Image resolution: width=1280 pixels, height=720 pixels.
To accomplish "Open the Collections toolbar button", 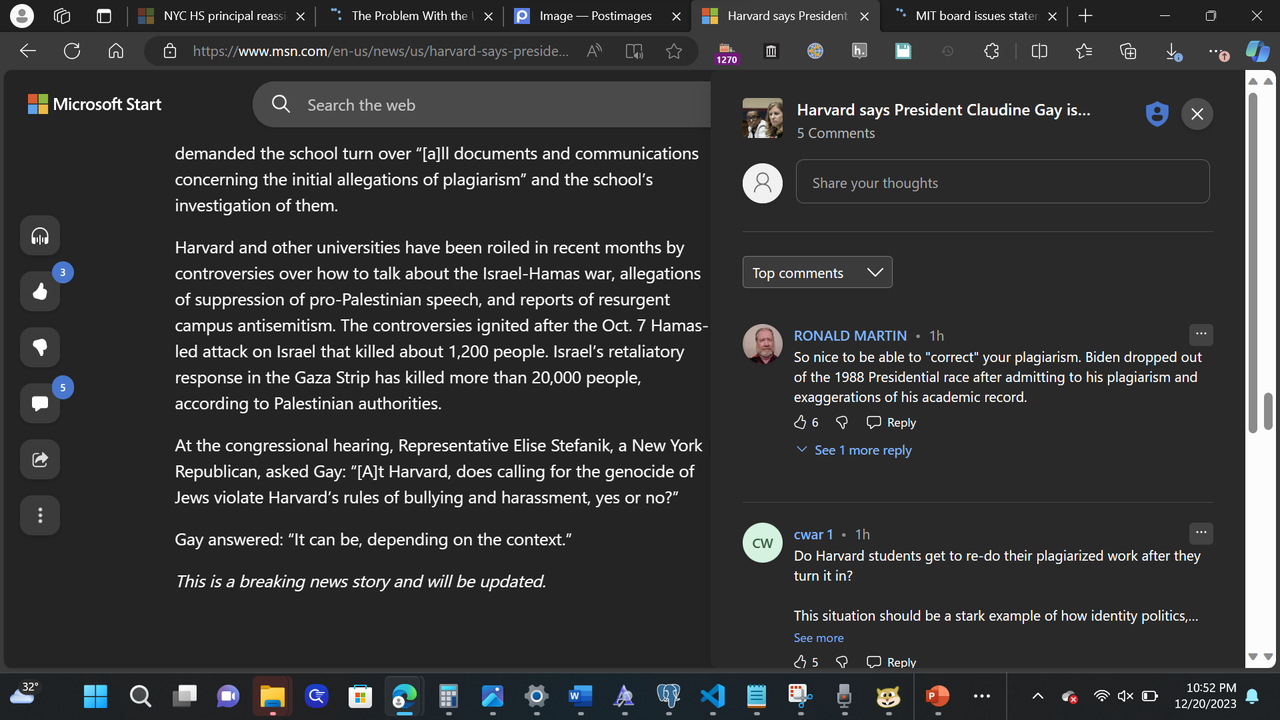I will (x=1129, y=52).
